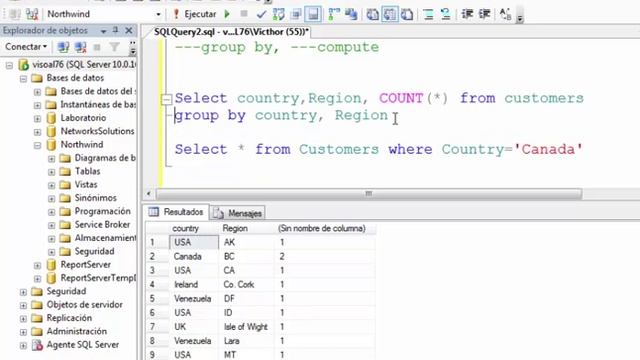The image size is (640, 360).
Task: Select the SQLQuery2.sql editor tab
Action: pyautogui.click(x=231, y=32)
